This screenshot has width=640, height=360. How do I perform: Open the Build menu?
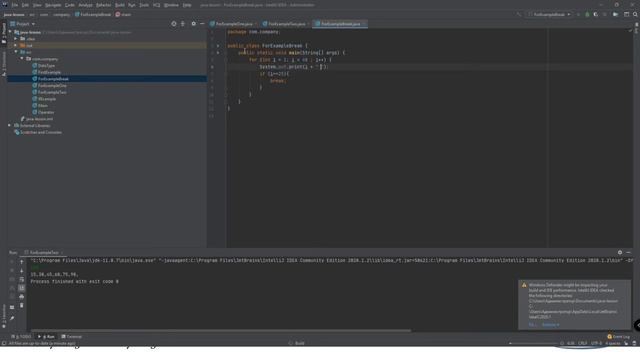coord(120,5)
